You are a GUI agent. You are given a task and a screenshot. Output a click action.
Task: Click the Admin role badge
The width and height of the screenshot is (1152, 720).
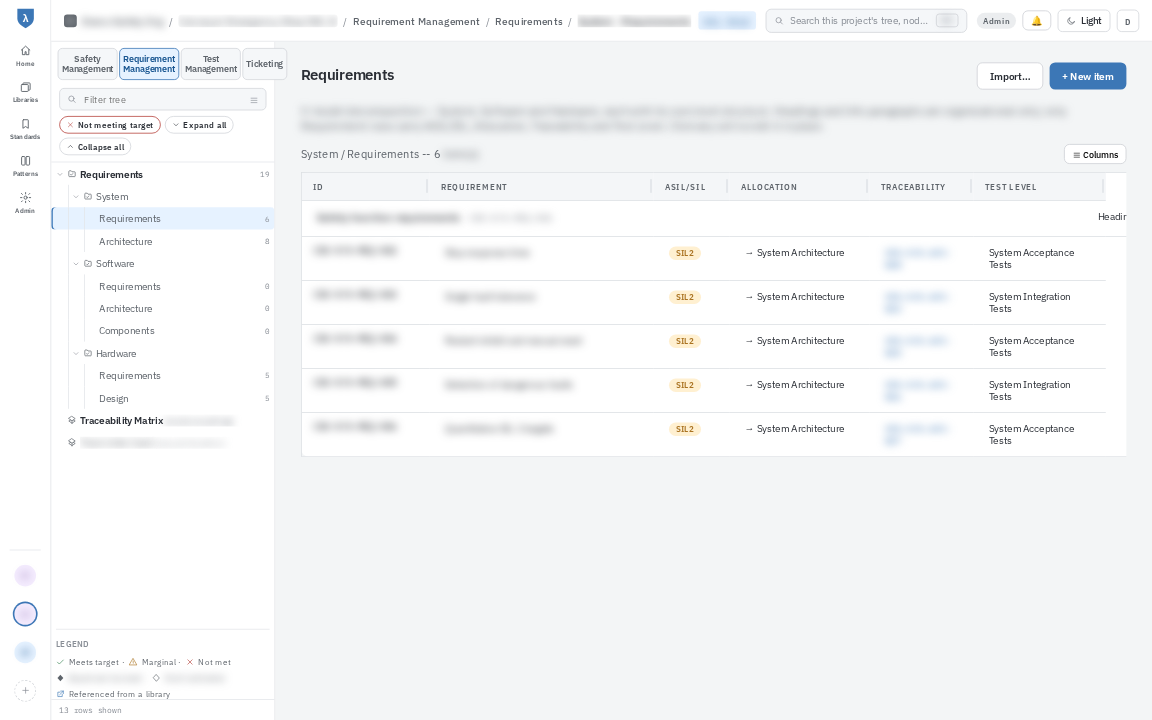996,21
